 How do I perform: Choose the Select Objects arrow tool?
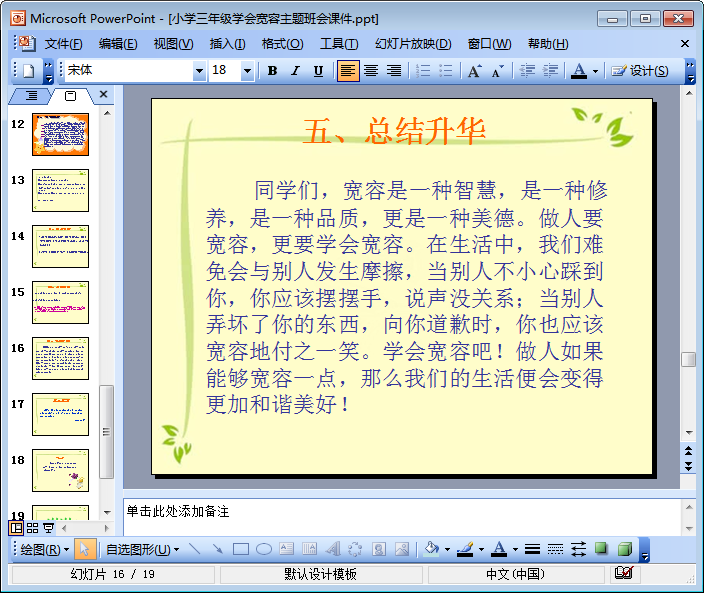point(85,549)
